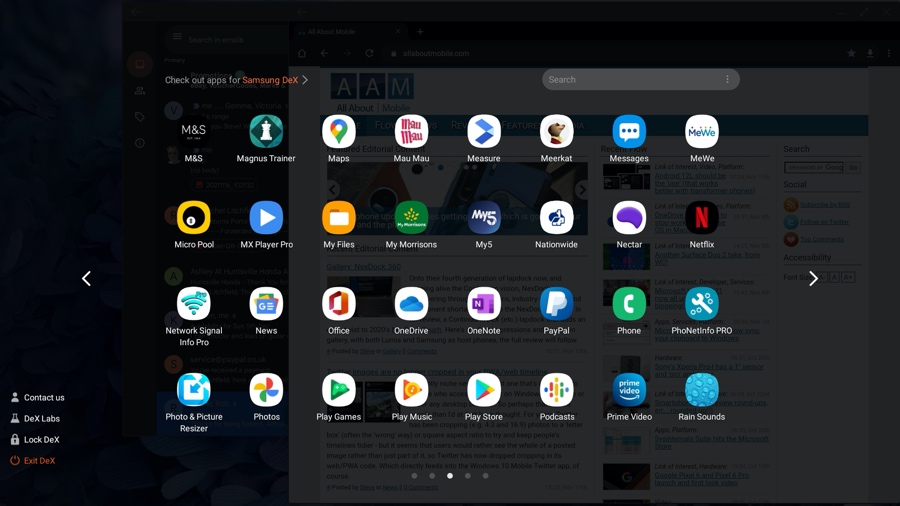Launch the Meerkat app

(556, 132)
